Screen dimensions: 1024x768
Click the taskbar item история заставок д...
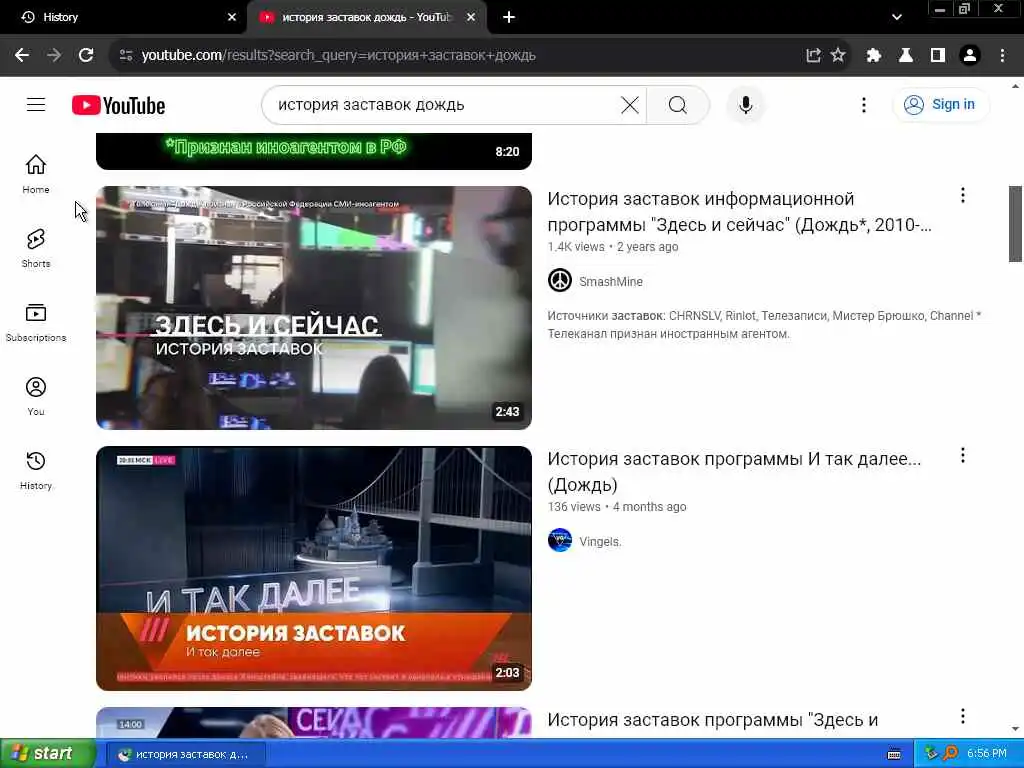(x=185, y=754)
